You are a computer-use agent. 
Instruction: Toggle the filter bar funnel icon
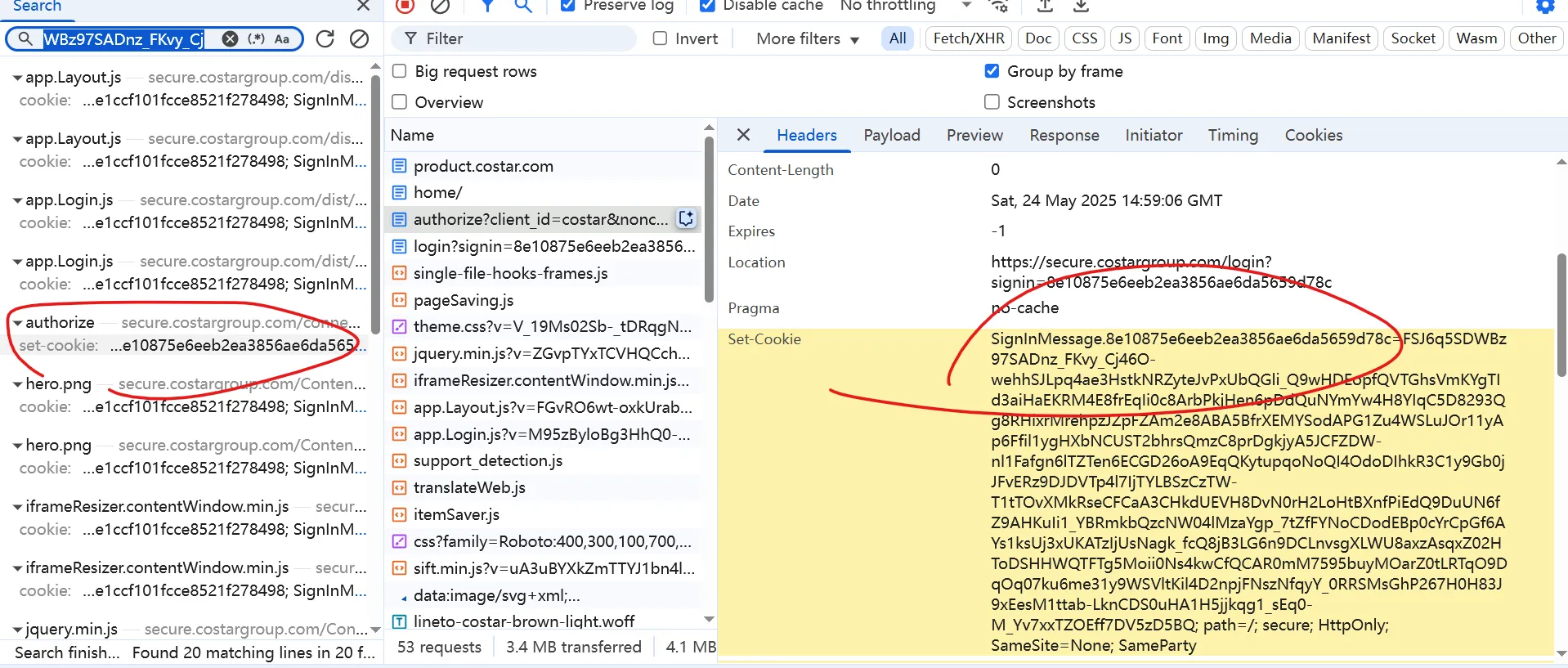click(x=487, y=6)
